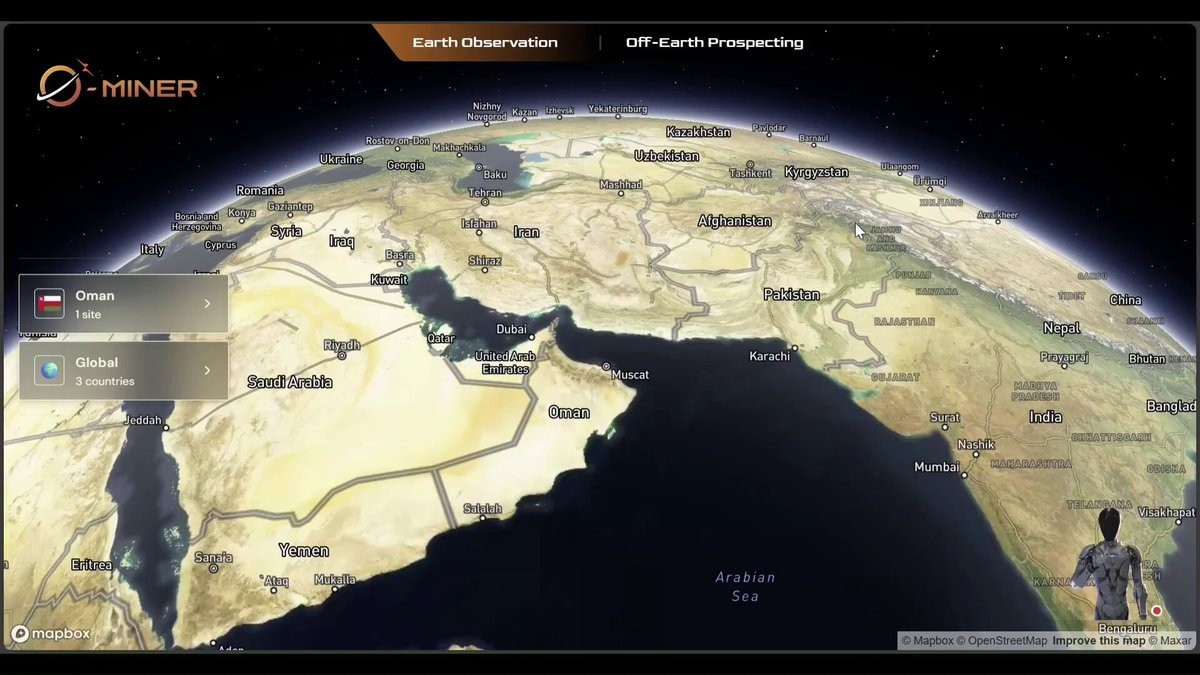The width and height of the screenshot is (1200, 675).
Task: Click the Shiraz city label
Action: 485,261
